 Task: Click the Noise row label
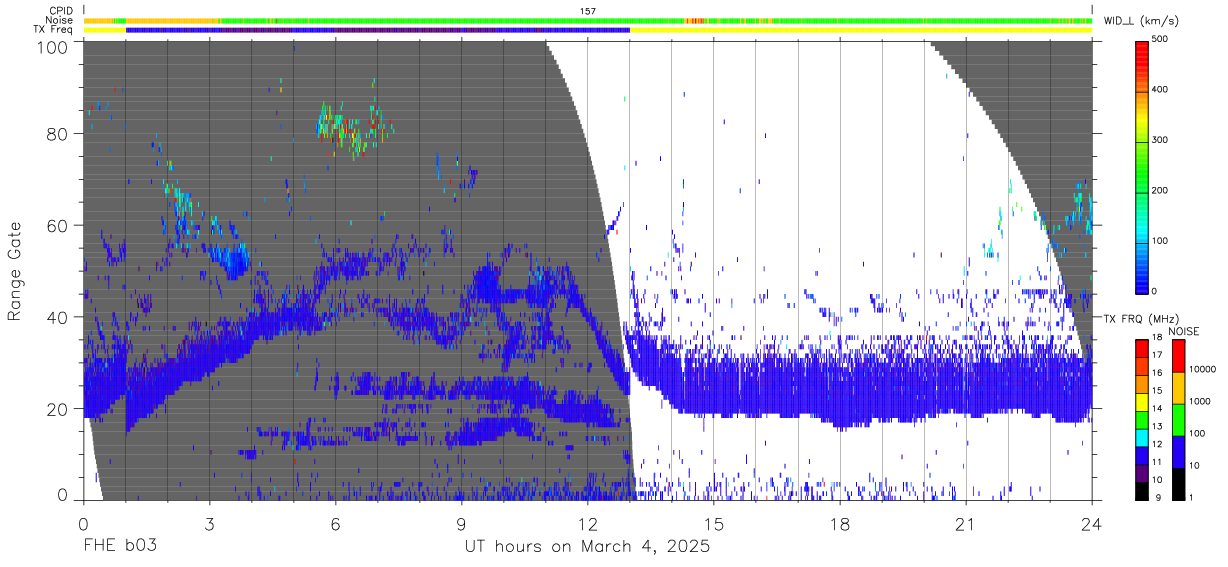(60, 20)
